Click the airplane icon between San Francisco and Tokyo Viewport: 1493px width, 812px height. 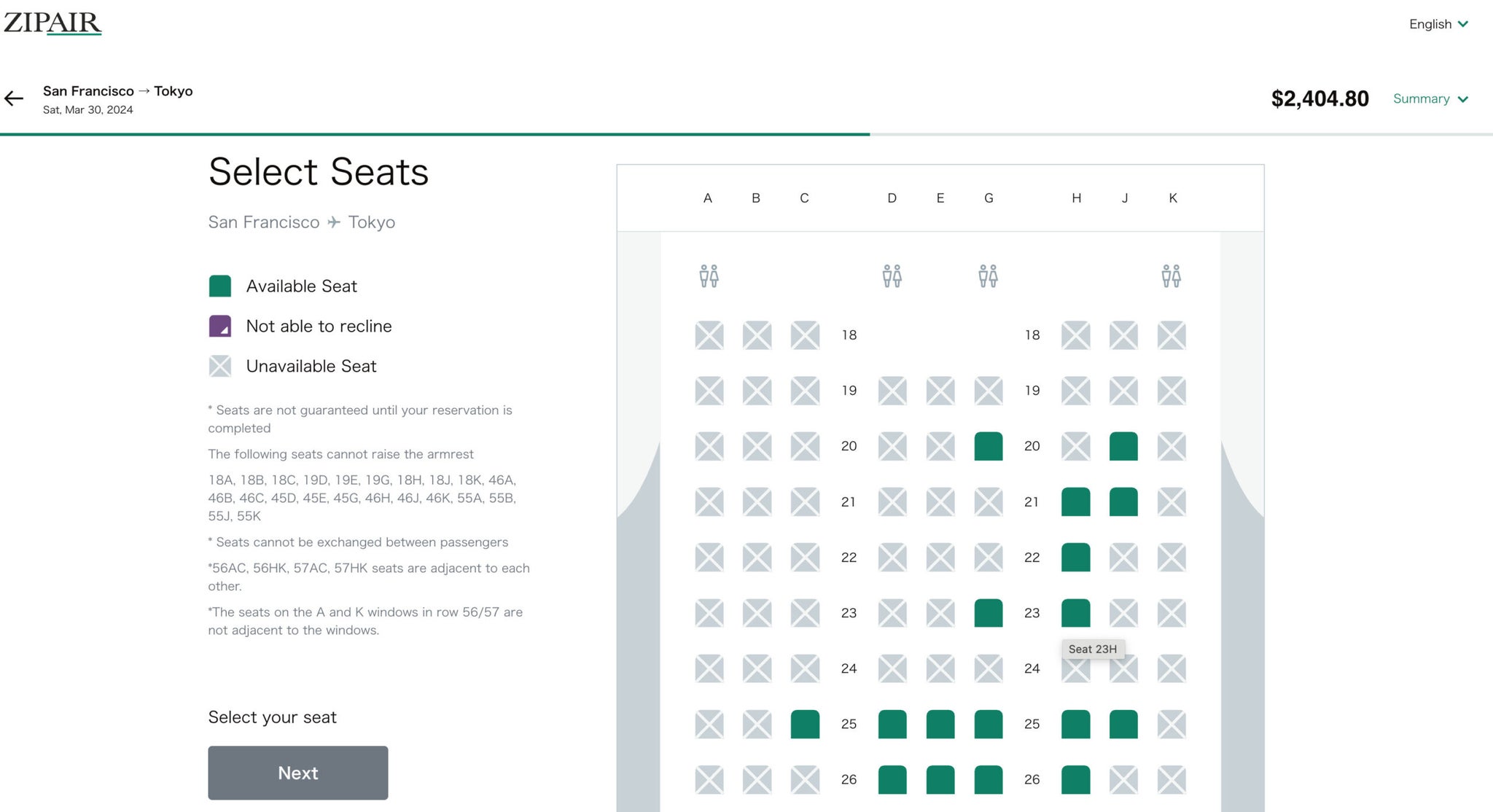click(333, 222)
